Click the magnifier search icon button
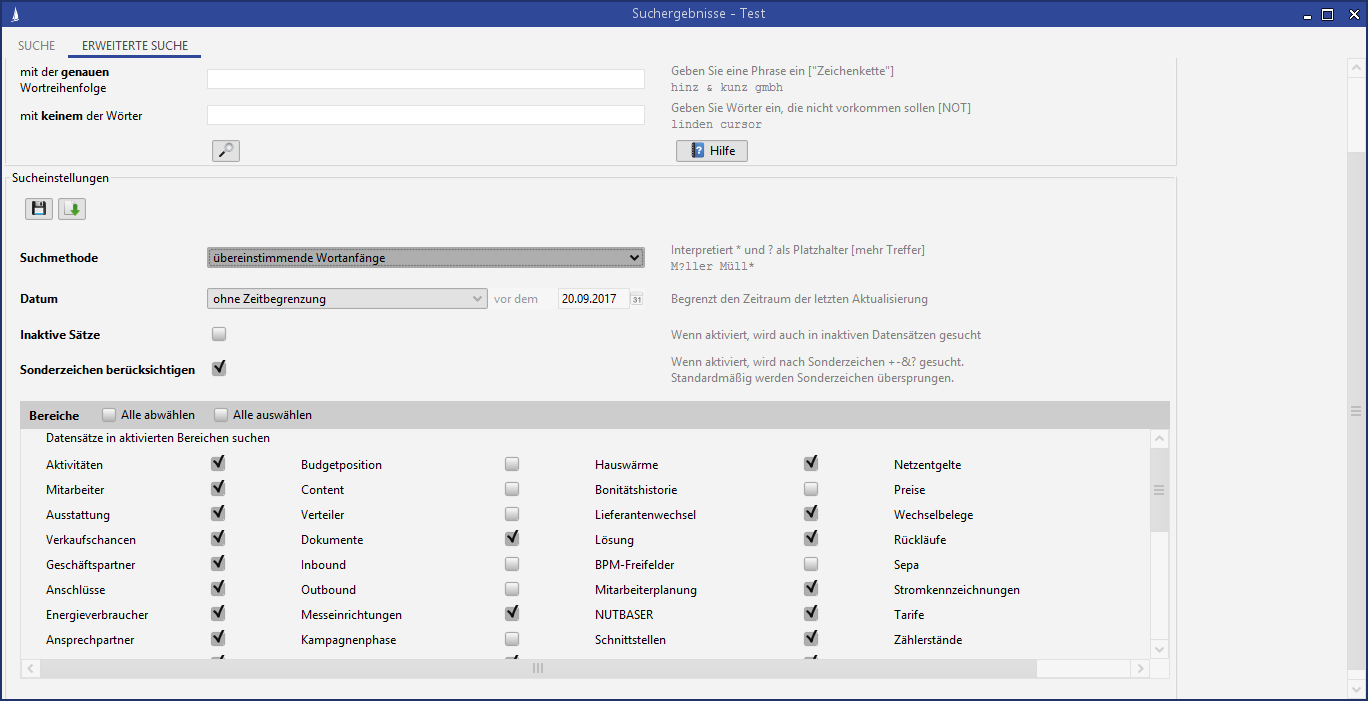The image size is (1368, 701). (226, 151)
